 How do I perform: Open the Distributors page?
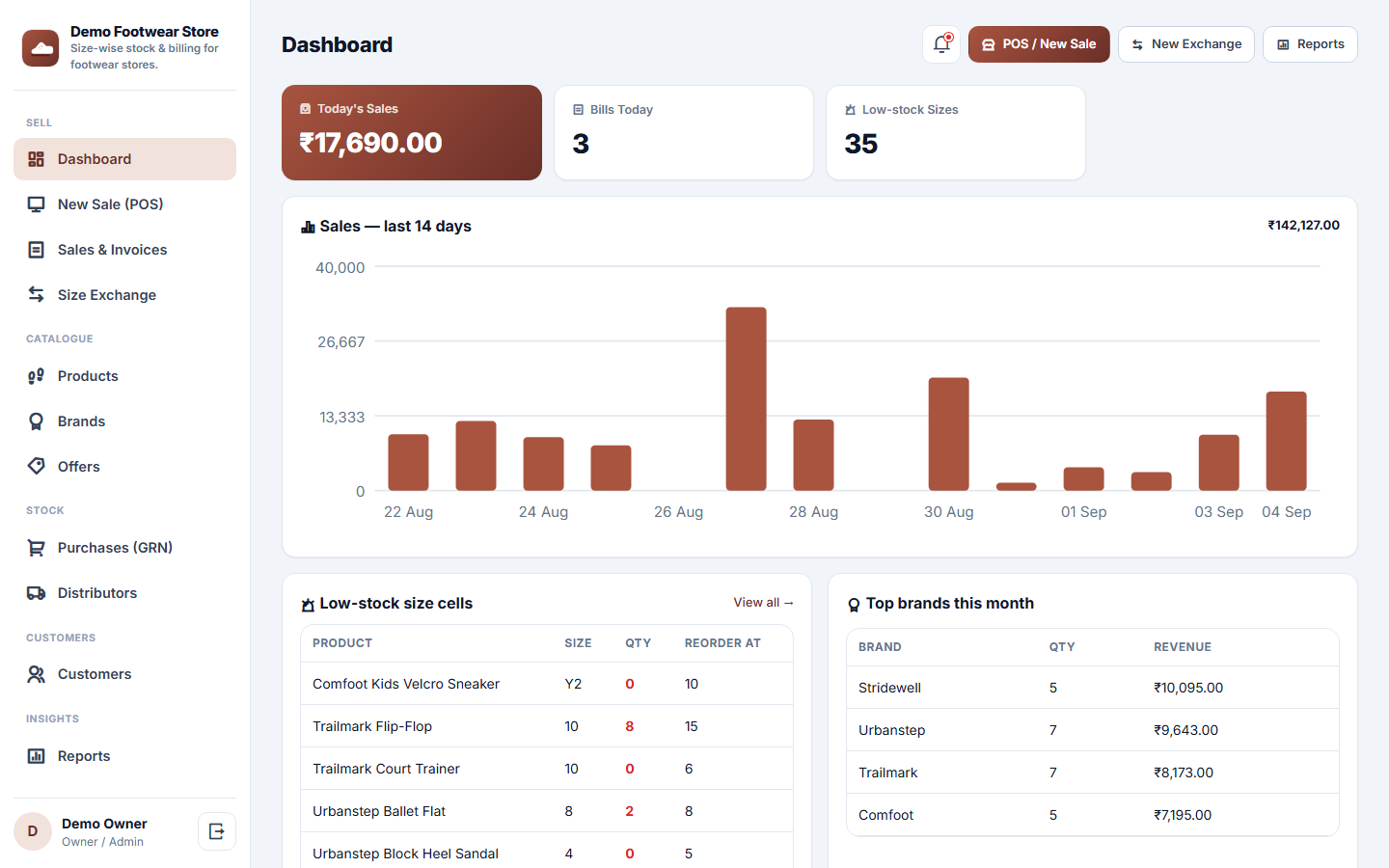pyautogui.click(x=124, y=593)
